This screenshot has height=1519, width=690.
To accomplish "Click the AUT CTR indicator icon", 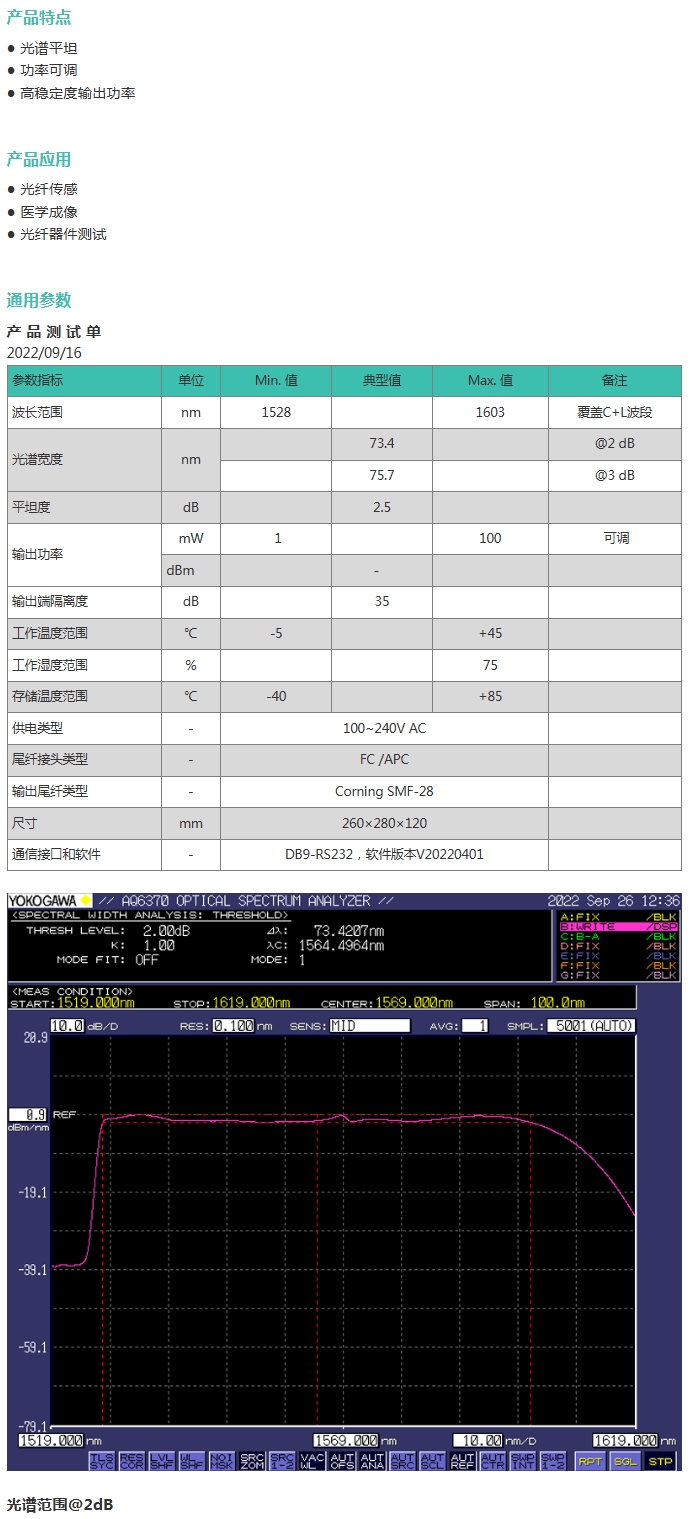I will pyautogui.click(x=492, y=1460).
